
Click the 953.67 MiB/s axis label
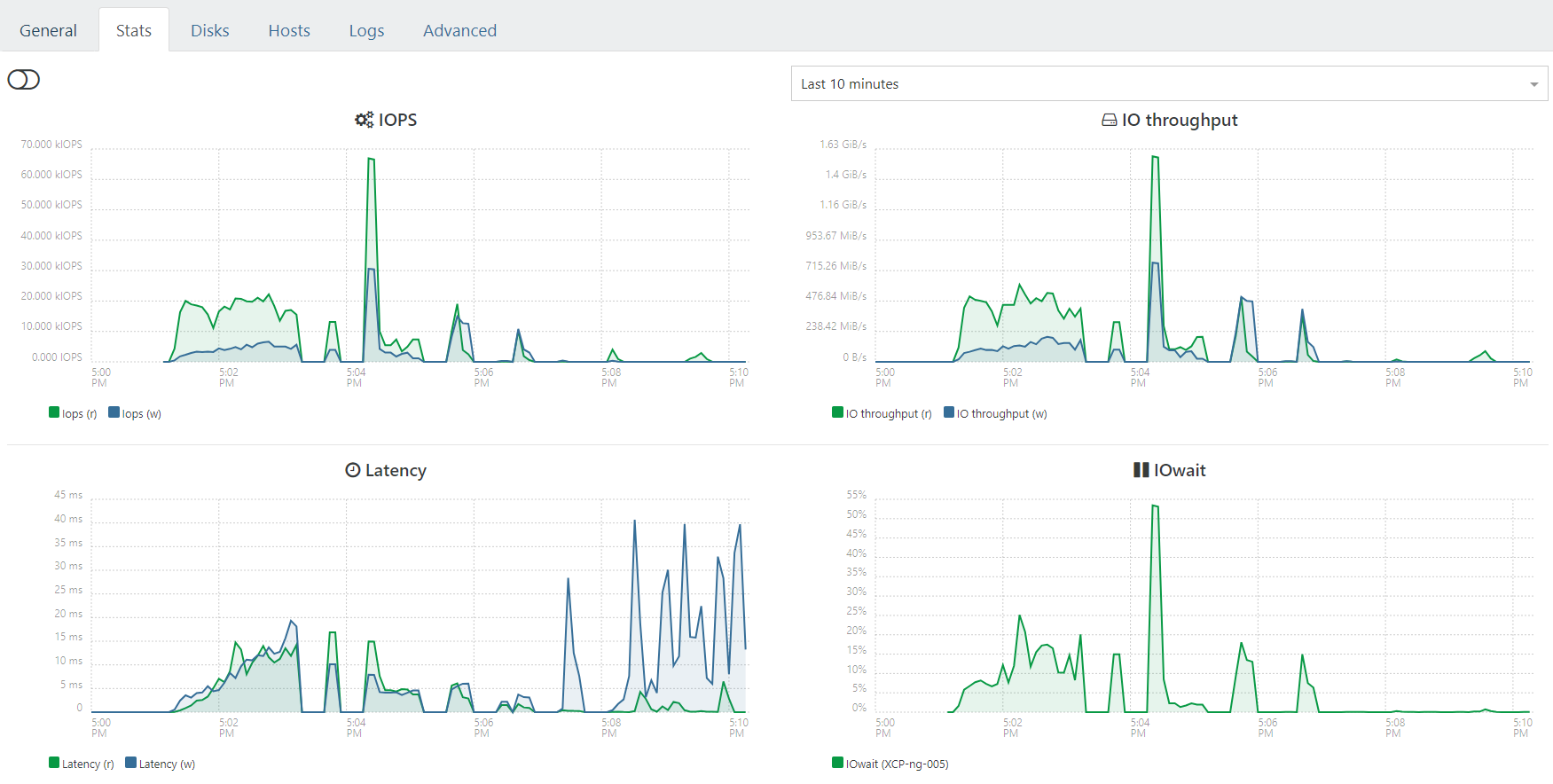[835, 235]
